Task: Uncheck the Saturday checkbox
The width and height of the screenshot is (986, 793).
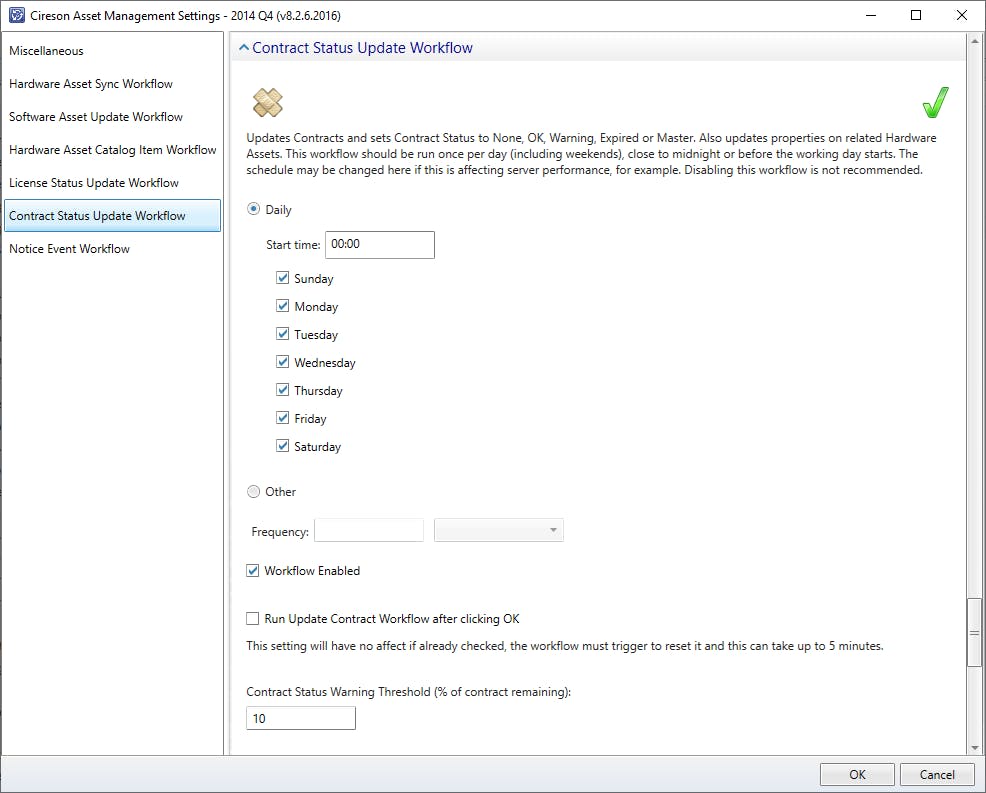Action: coord(283,447)
